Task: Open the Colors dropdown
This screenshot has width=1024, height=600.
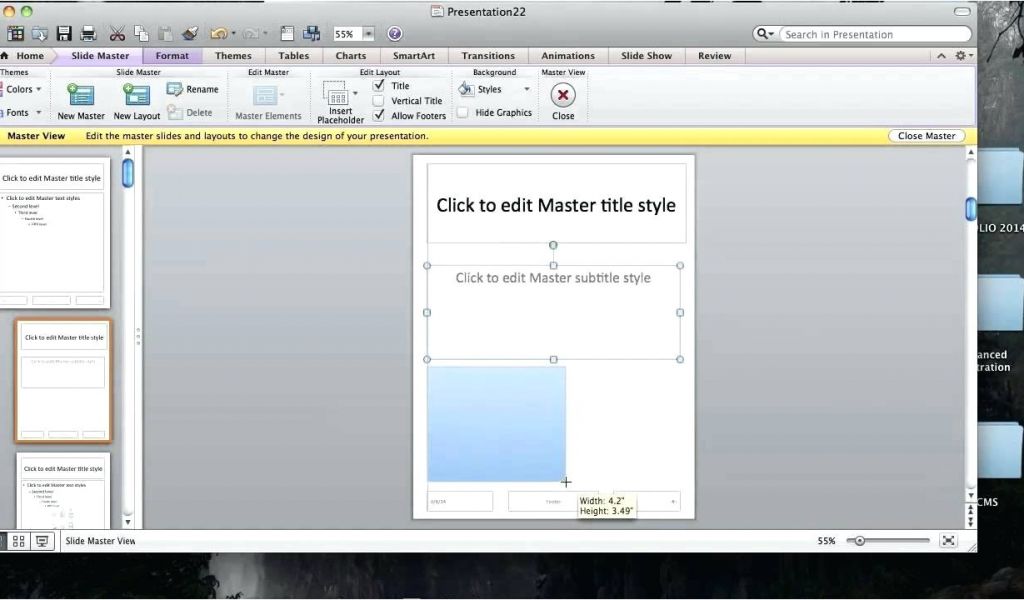Action: click(22, 89)
